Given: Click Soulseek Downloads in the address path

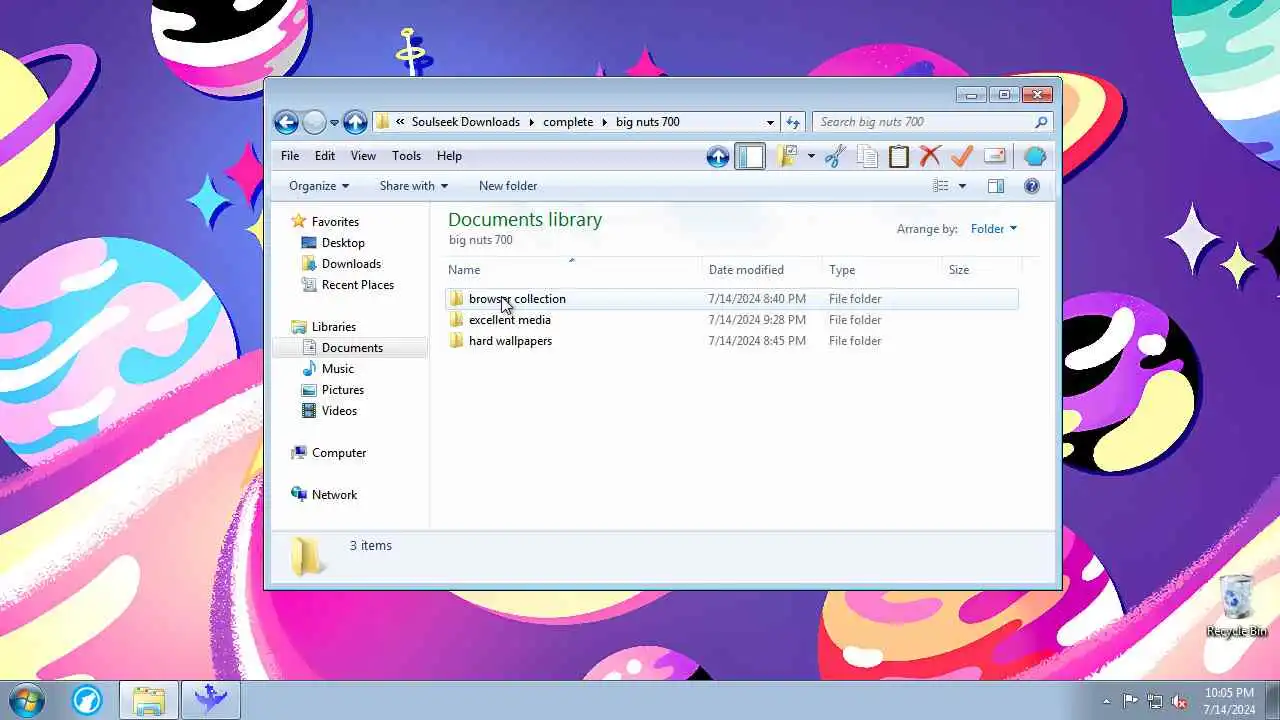Looking at the screenshot, I should [x=466, y=122].
